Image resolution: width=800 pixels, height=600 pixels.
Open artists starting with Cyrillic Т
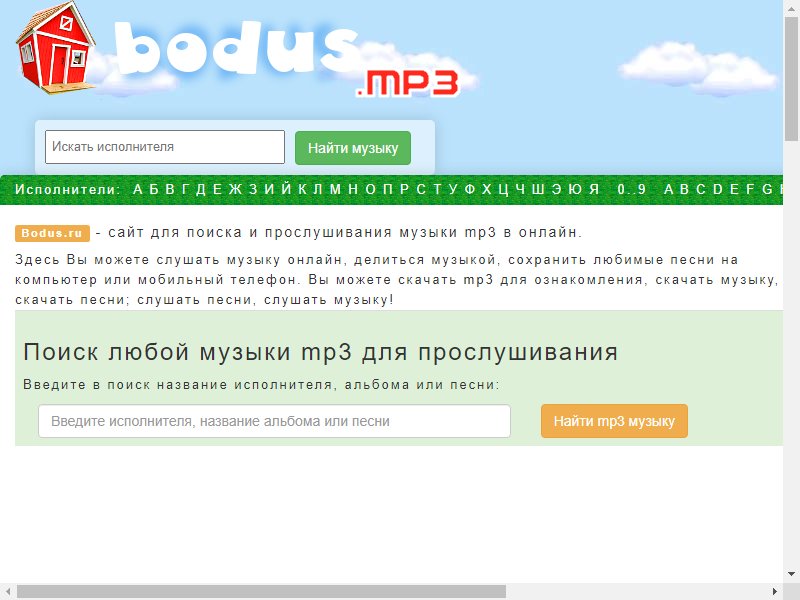click(x=437, y=189)
